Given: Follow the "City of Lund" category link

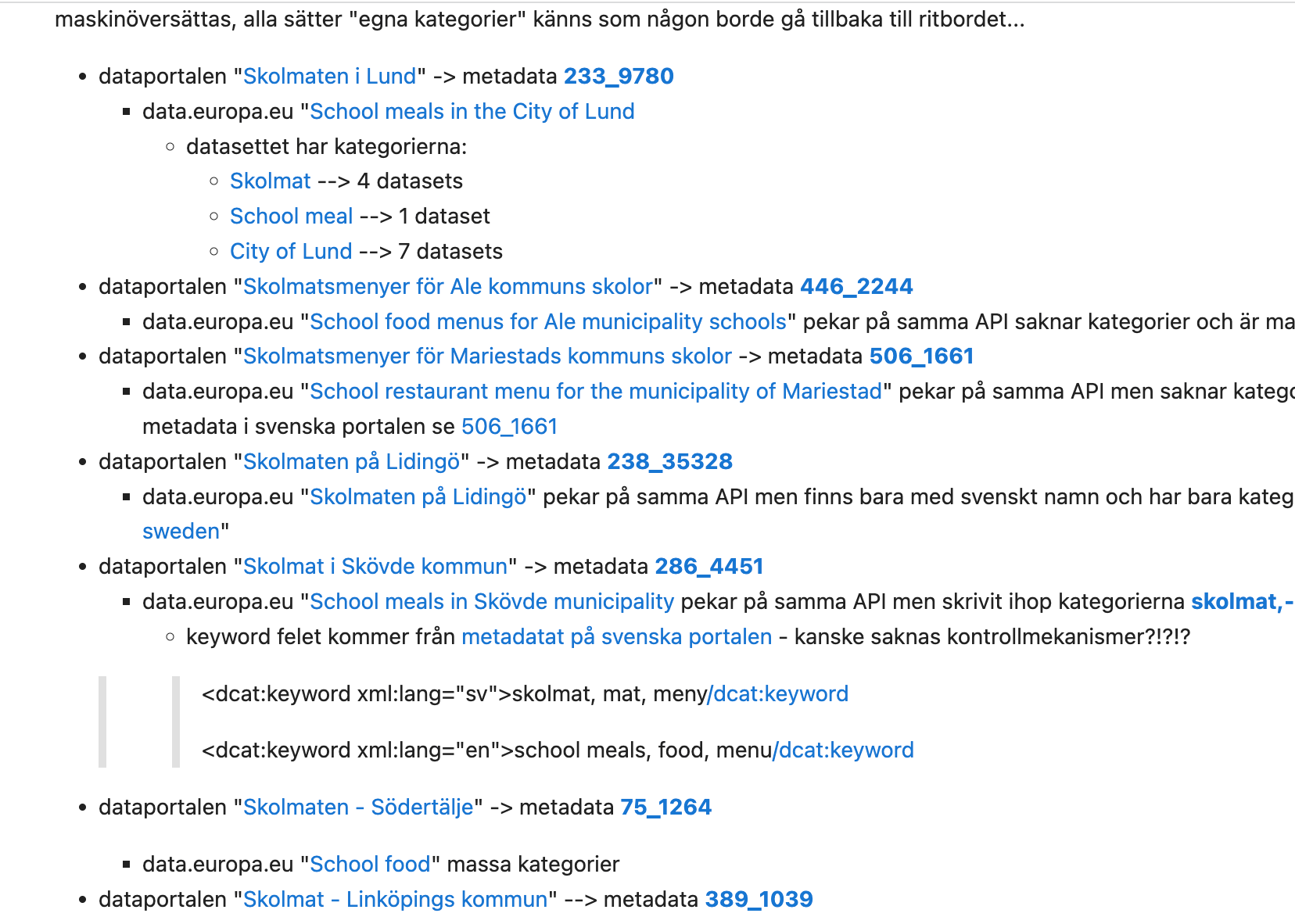Looking at the screenshot, I should pos(291,252).
